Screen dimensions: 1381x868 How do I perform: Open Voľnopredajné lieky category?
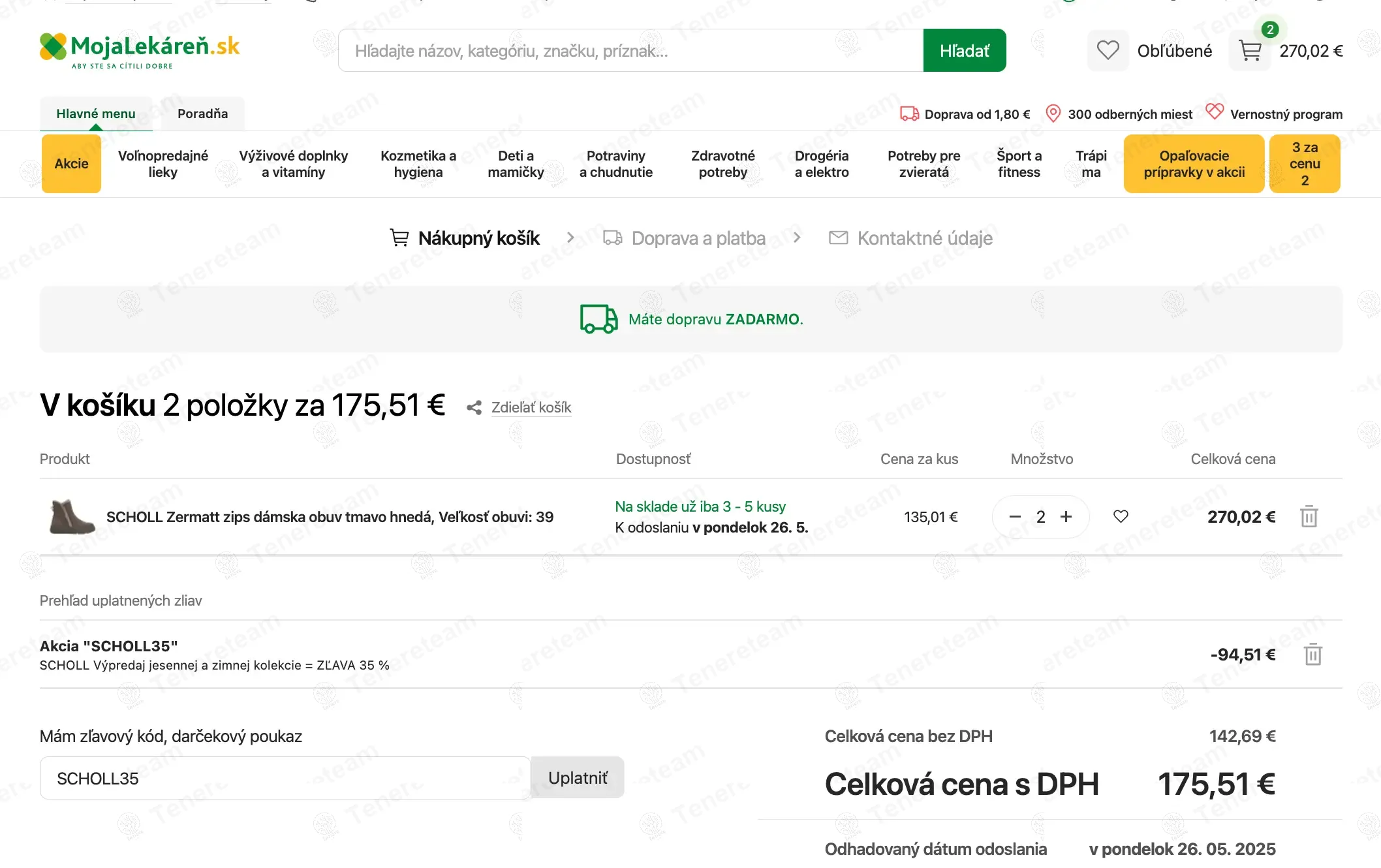[163, 164]
